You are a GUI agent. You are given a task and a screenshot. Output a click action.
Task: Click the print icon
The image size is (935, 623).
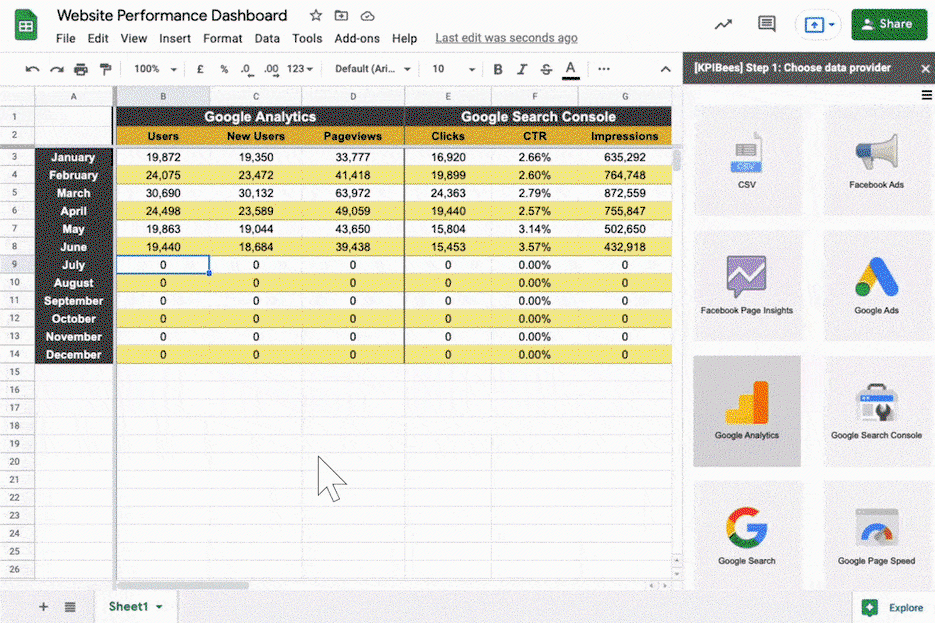coord(80,68)
